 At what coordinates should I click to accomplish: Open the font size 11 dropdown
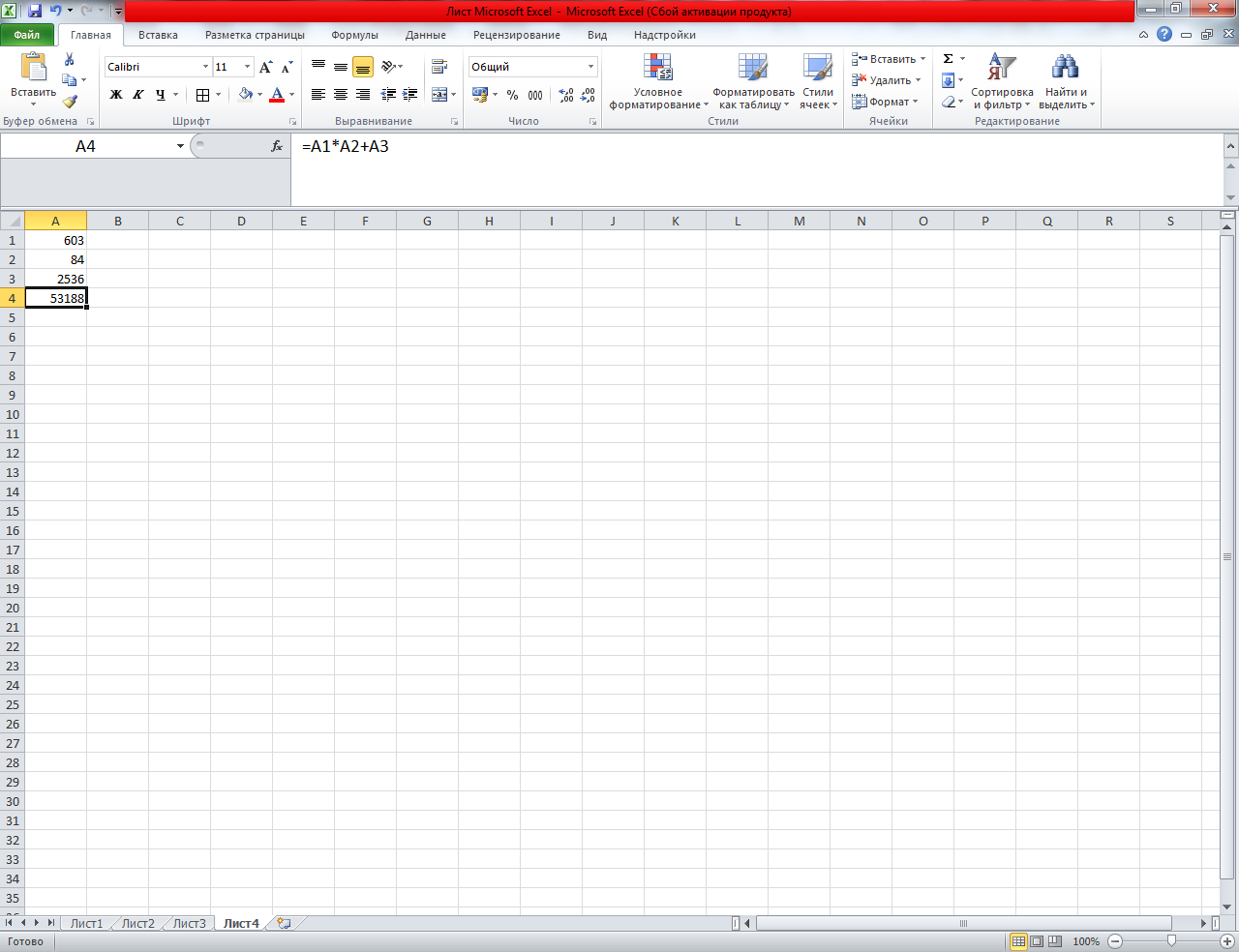pos(247,67)
